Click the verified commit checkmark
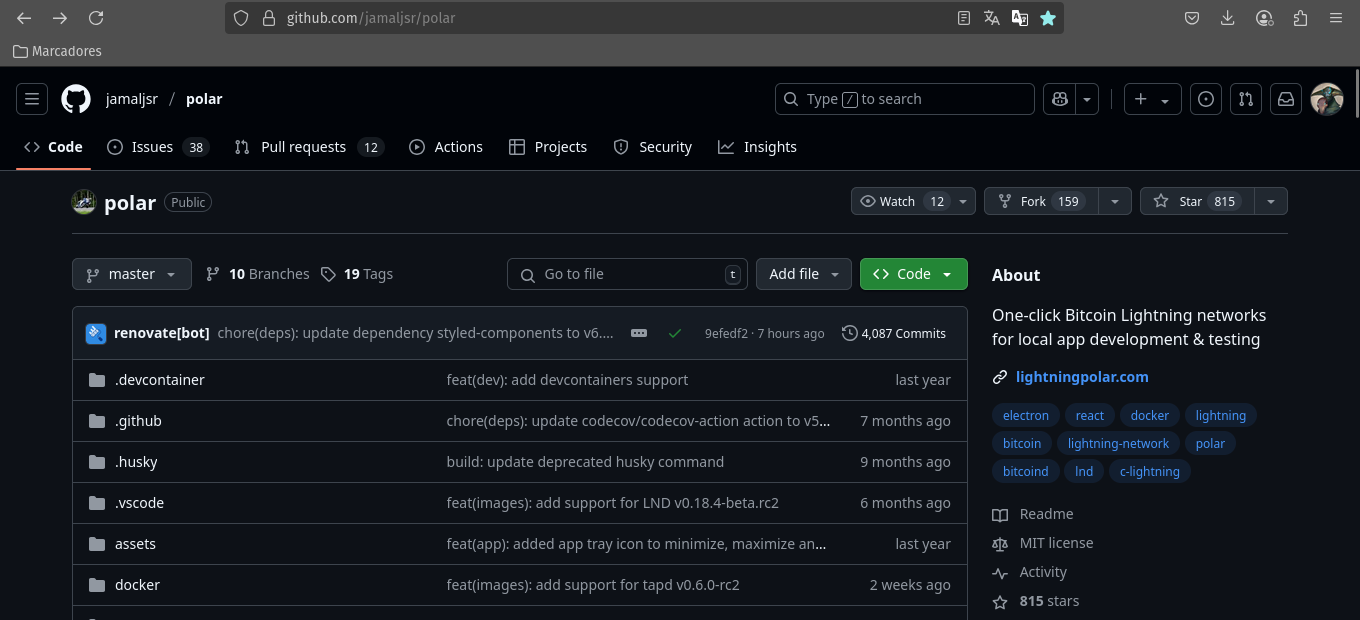 (x=675, y=333)
